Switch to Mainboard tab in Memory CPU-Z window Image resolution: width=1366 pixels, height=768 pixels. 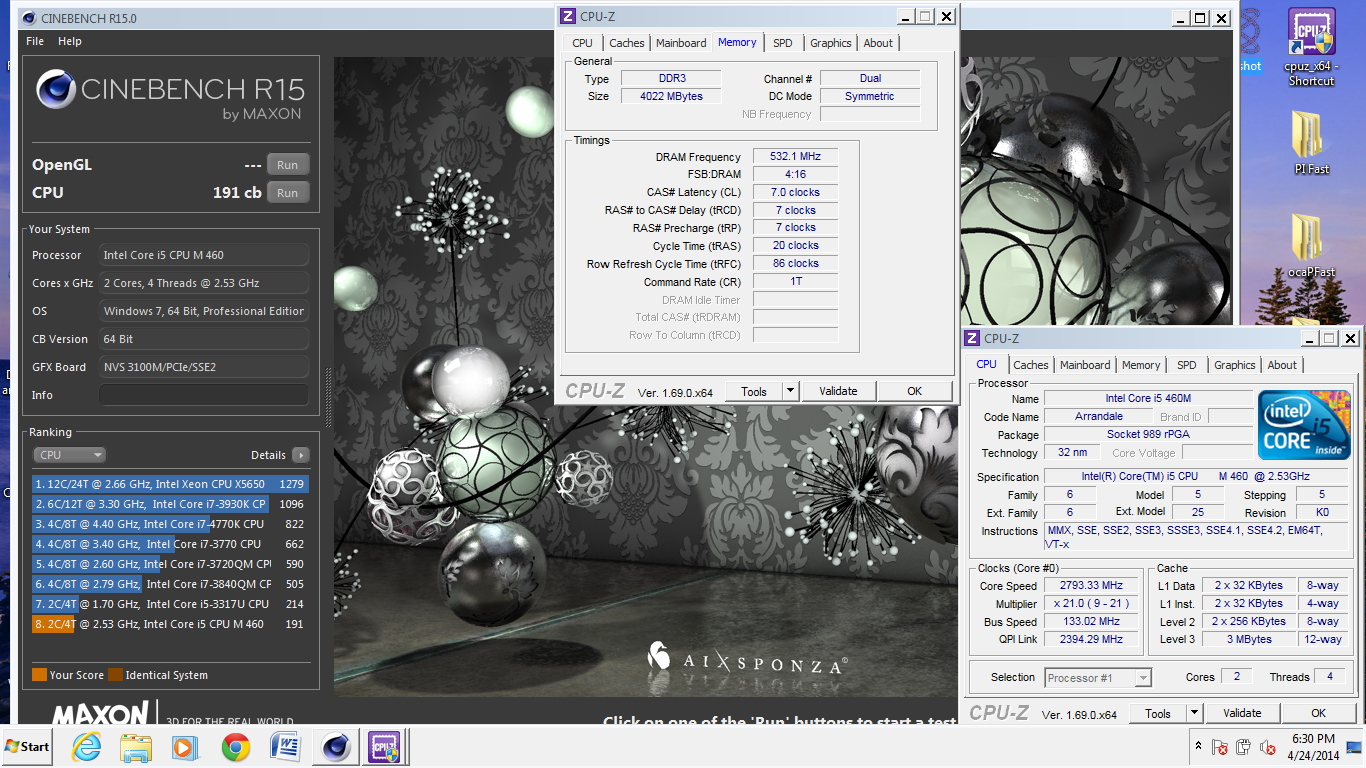coord(681,43)
